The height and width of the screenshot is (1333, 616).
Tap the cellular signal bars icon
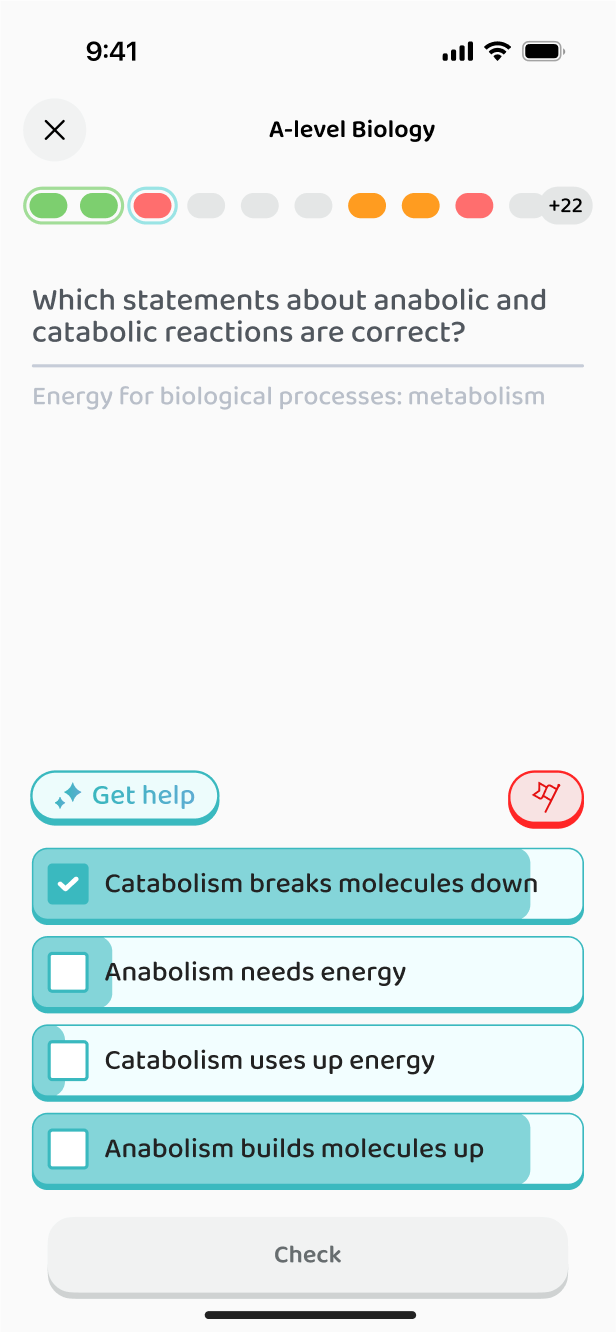coord(458,52)
